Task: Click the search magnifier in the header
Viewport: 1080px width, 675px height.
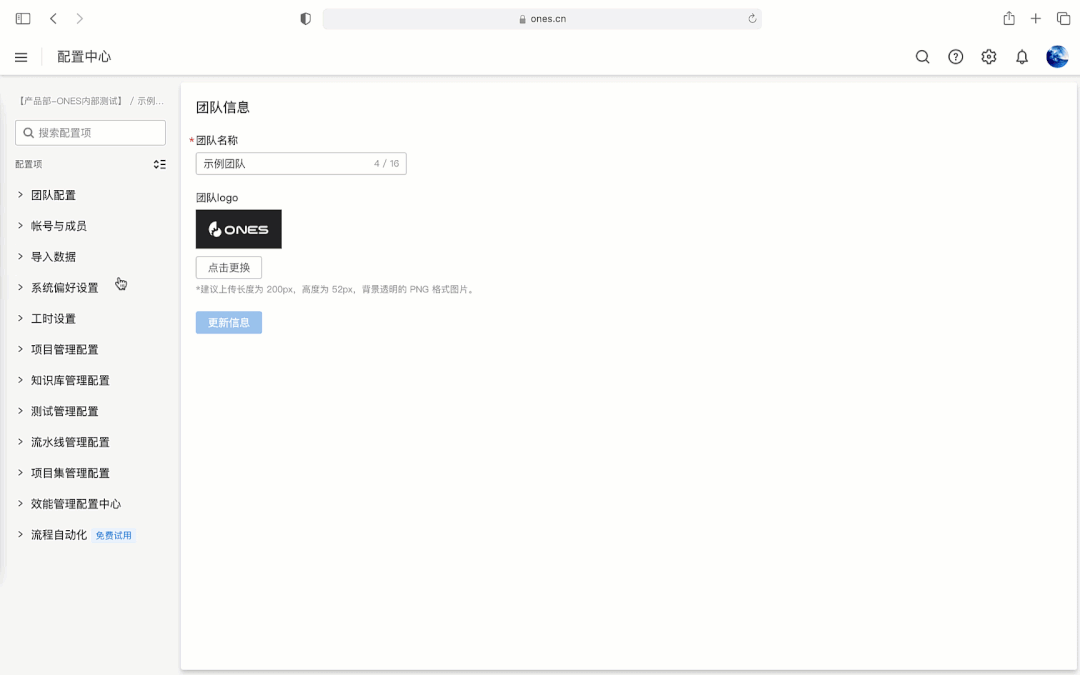Action: point(922,57)
